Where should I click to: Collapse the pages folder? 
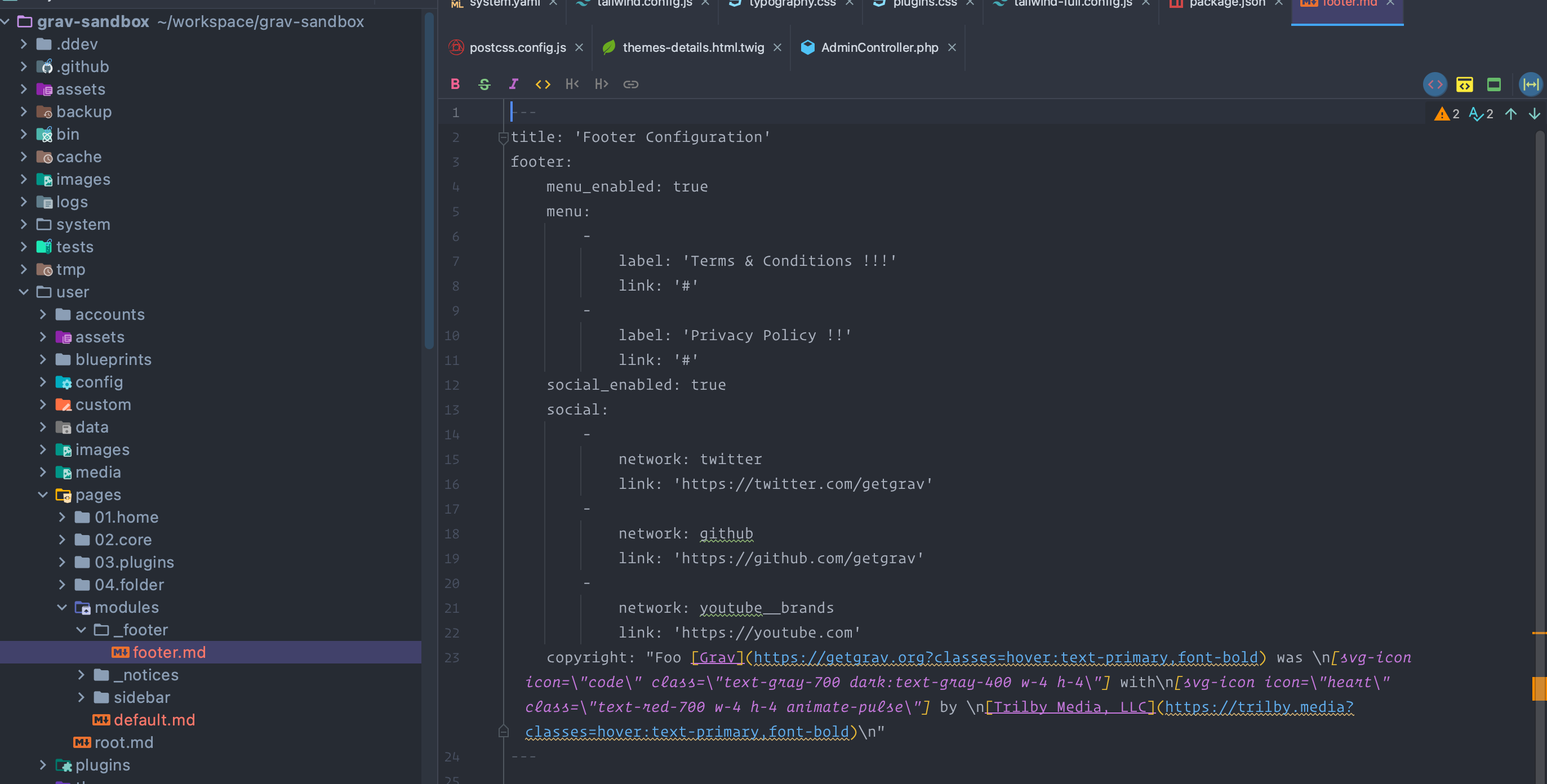tap(43, 495)
